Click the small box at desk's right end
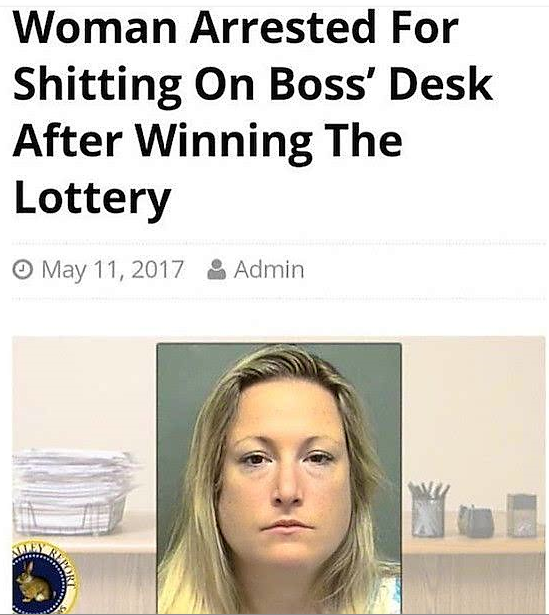This screenshot has width=549, height=615. click(522, 515)
